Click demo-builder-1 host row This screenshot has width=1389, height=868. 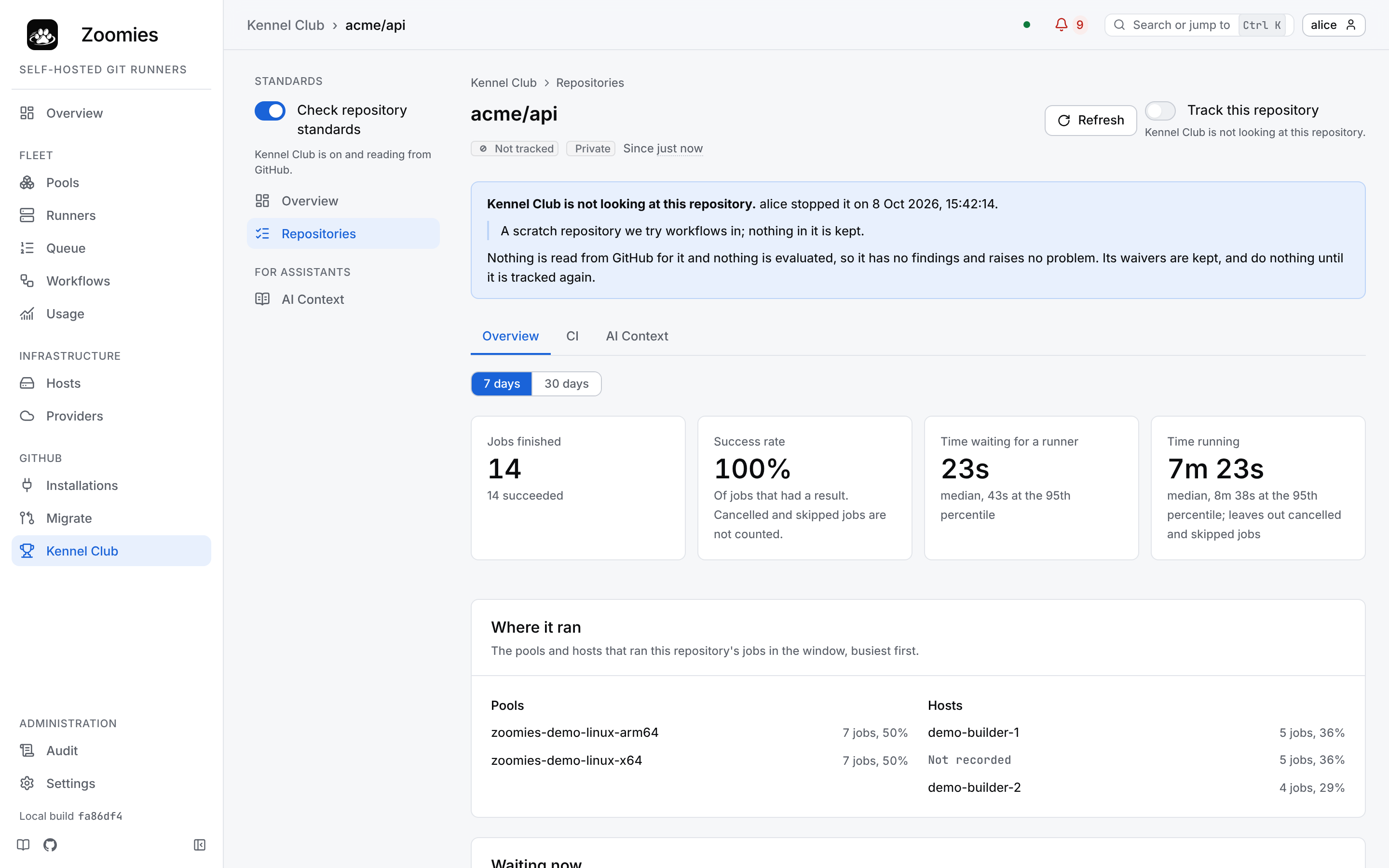tap(1136, 732)
